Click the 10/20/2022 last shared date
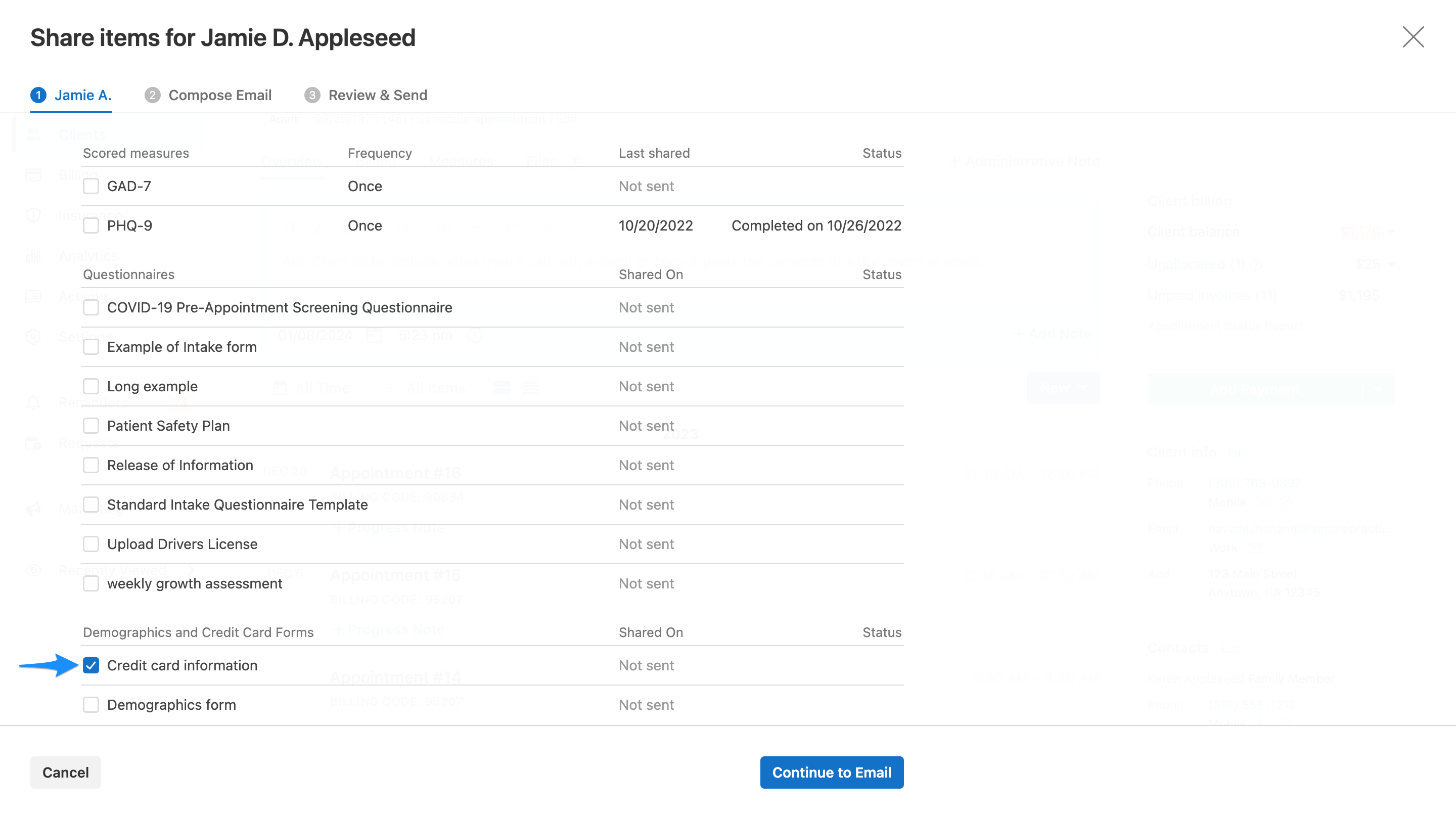Screen dimensions: 1456x819 pos(656,225)
